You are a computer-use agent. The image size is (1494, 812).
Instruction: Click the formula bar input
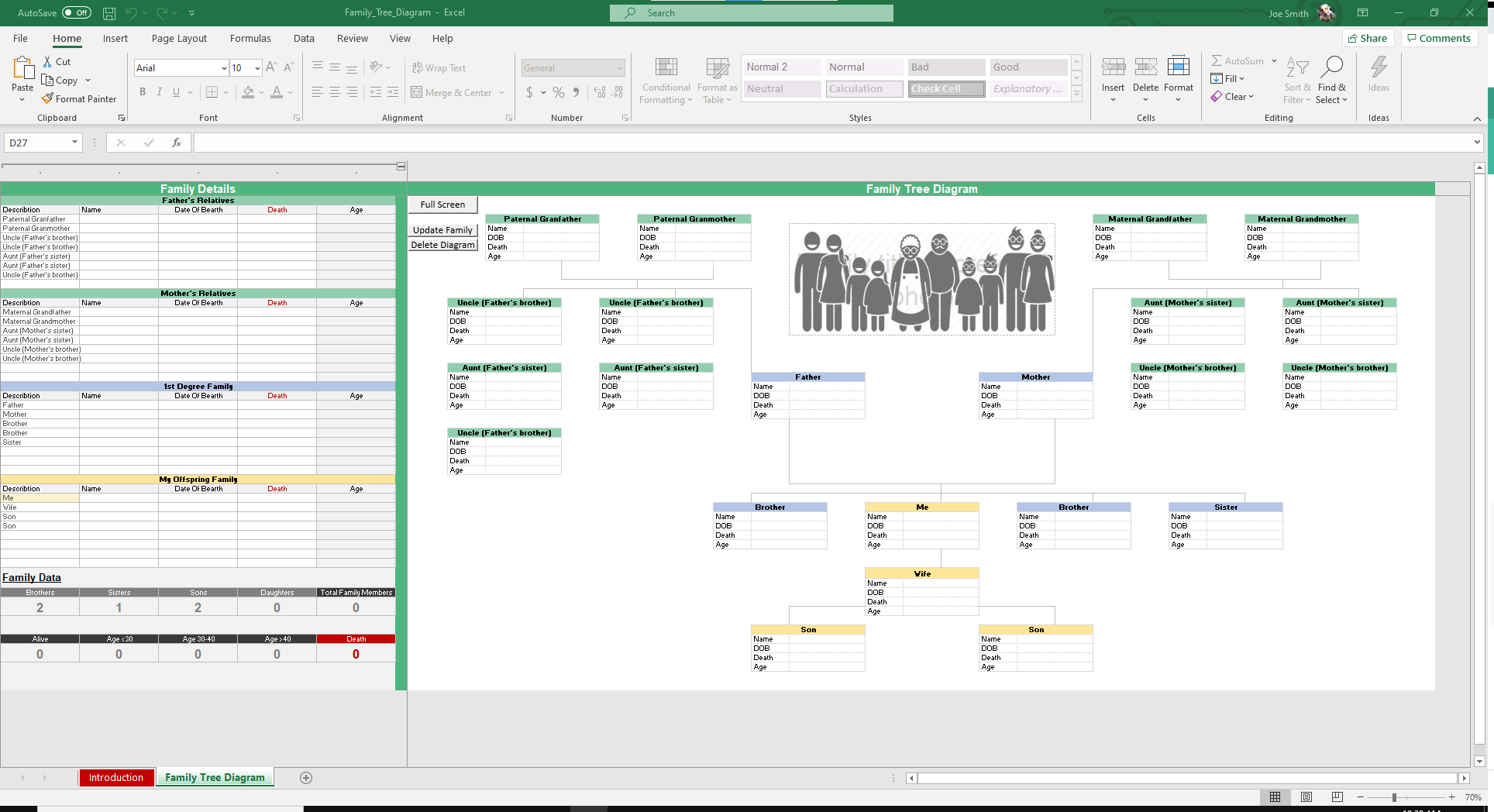pyautogui.click(x=834, y=143)
